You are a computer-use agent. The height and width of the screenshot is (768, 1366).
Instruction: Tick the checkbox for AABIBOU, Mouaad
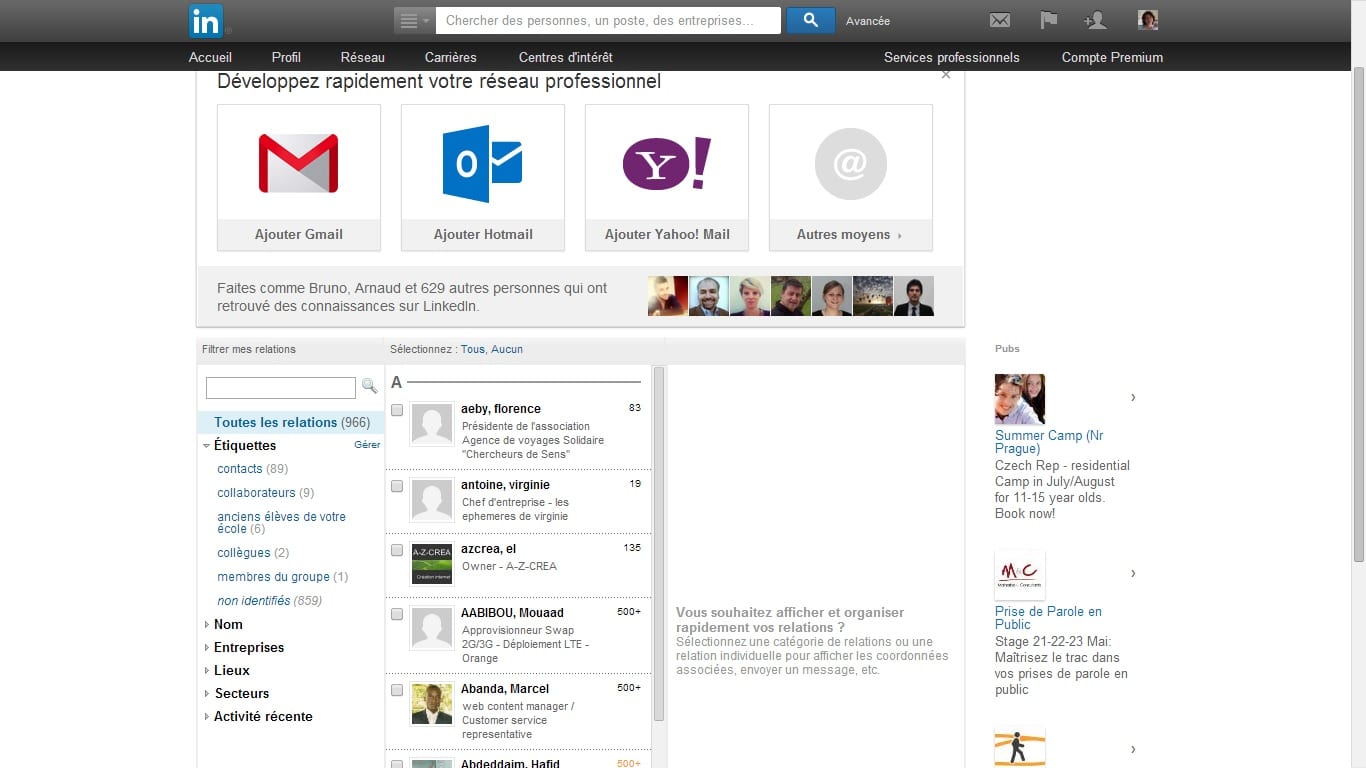pos(397,614)
